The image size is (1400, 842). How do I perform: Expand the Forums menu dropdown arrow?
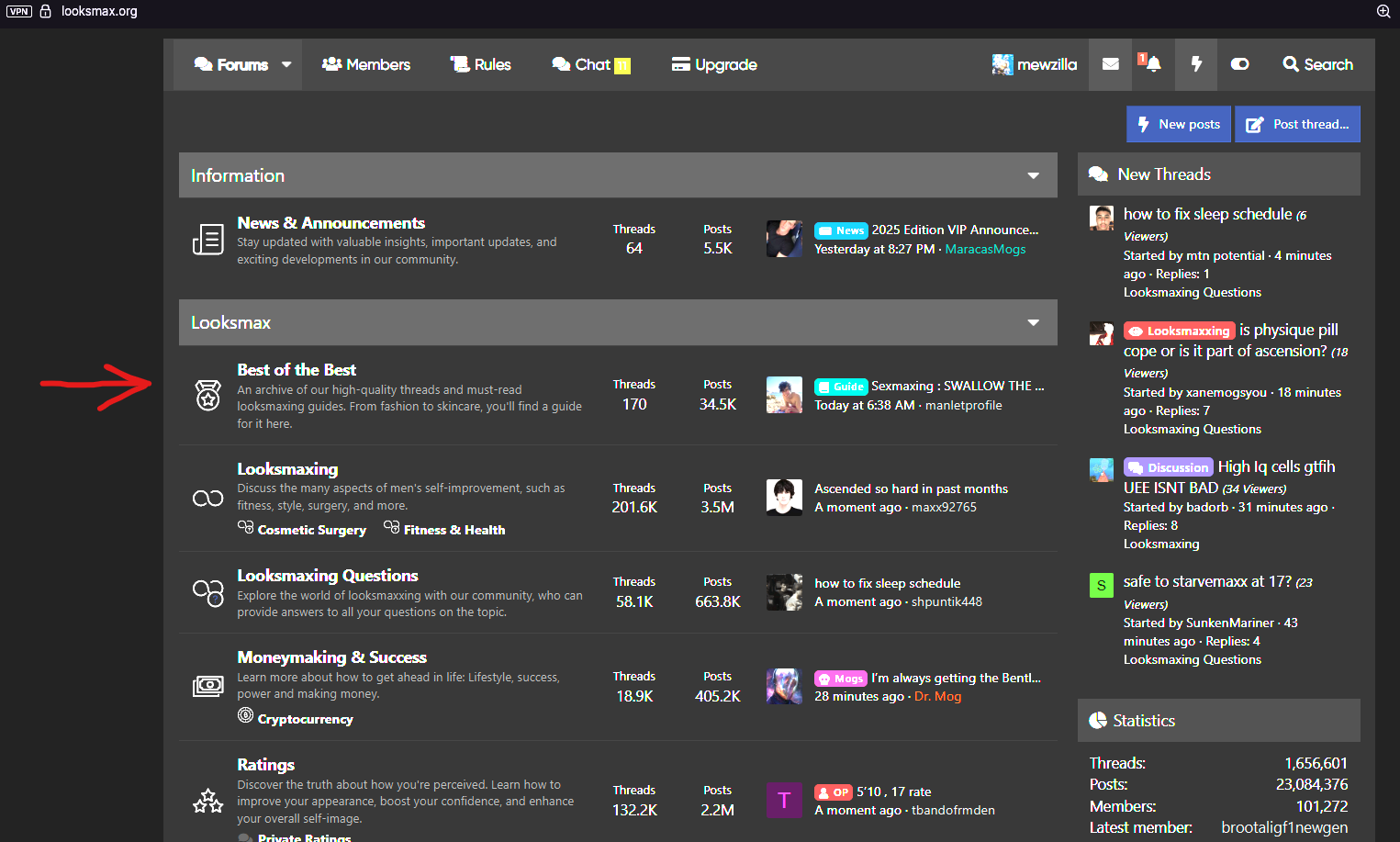(x=286, y=64)
